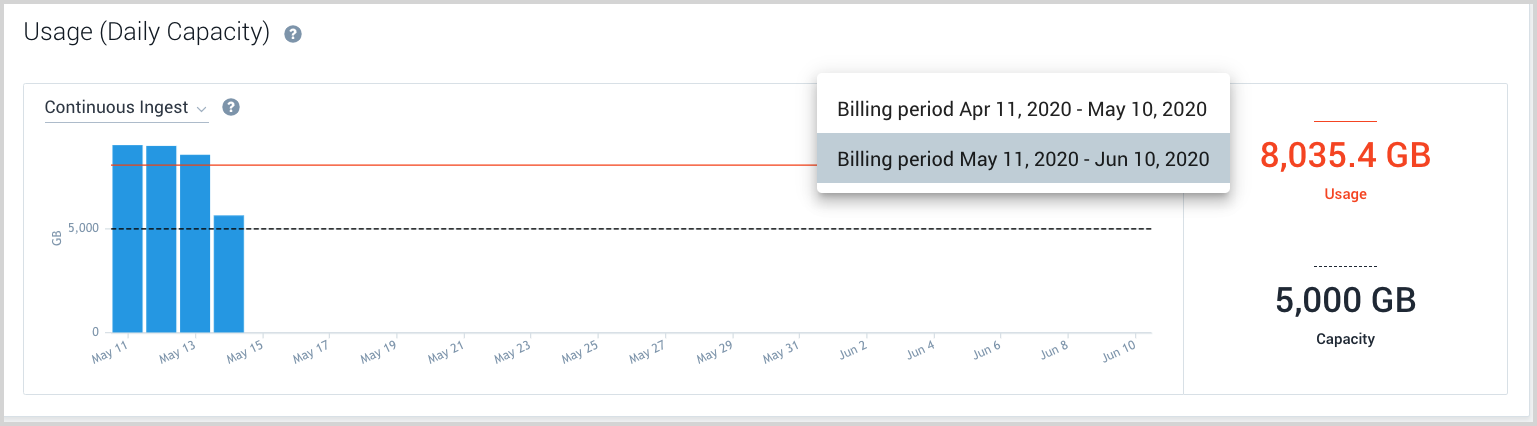
Task: Click the May 13 usage bar
Action: point(195,243)
